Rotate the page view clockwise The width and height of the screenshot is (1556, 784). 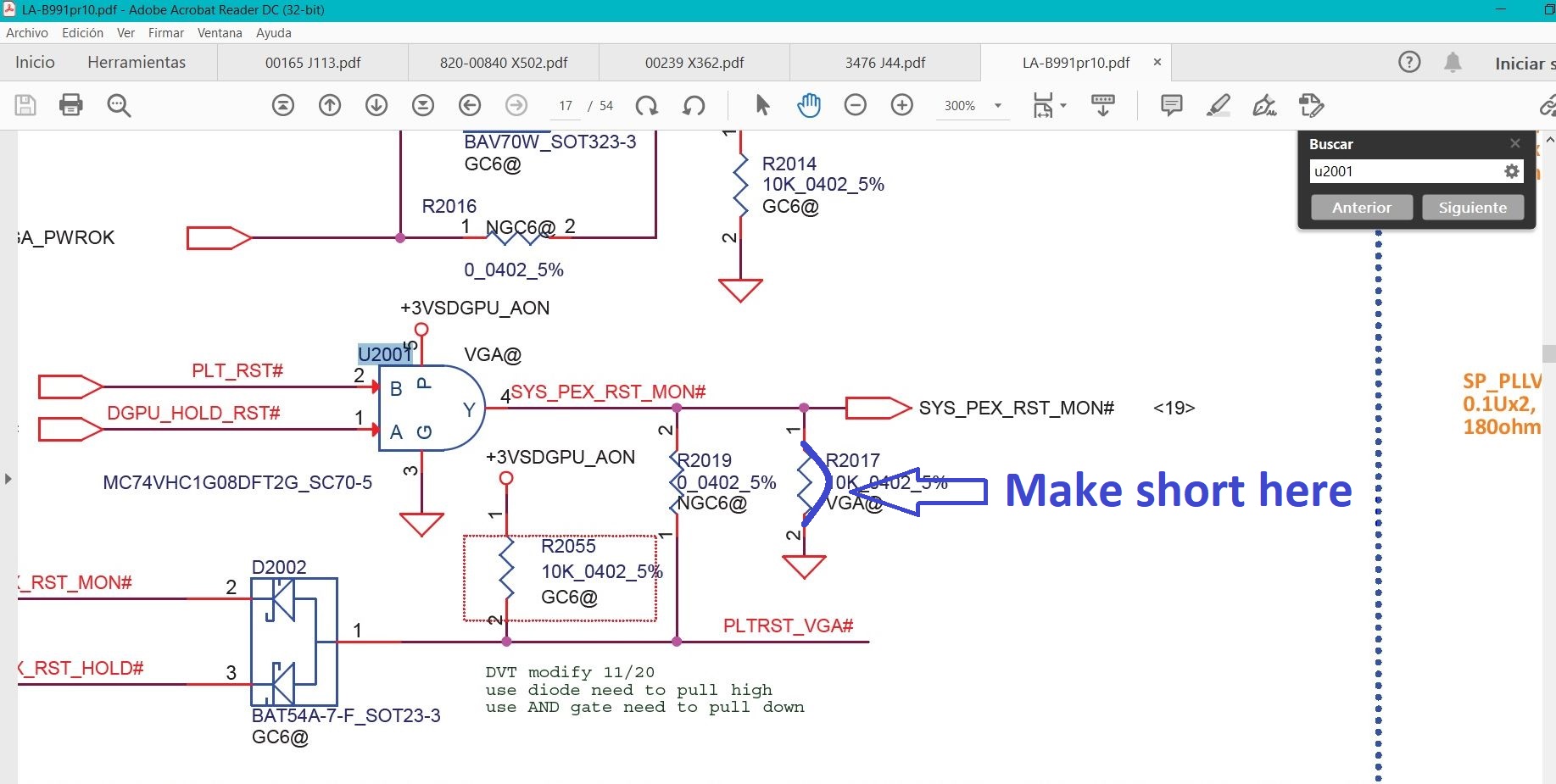(647, 105)
